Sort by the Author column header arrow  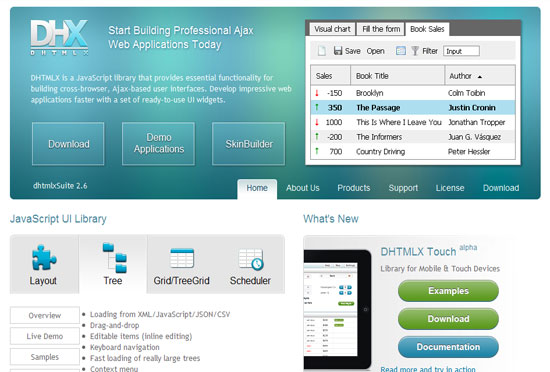pos(479,76)
